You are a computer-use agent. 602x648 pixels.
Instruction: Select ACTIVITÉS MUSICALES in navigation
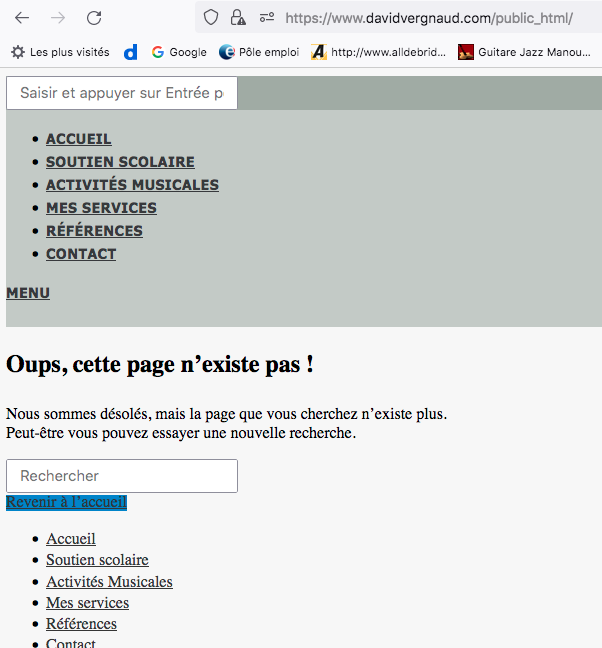pyautogui.click(x=132, y=185)
